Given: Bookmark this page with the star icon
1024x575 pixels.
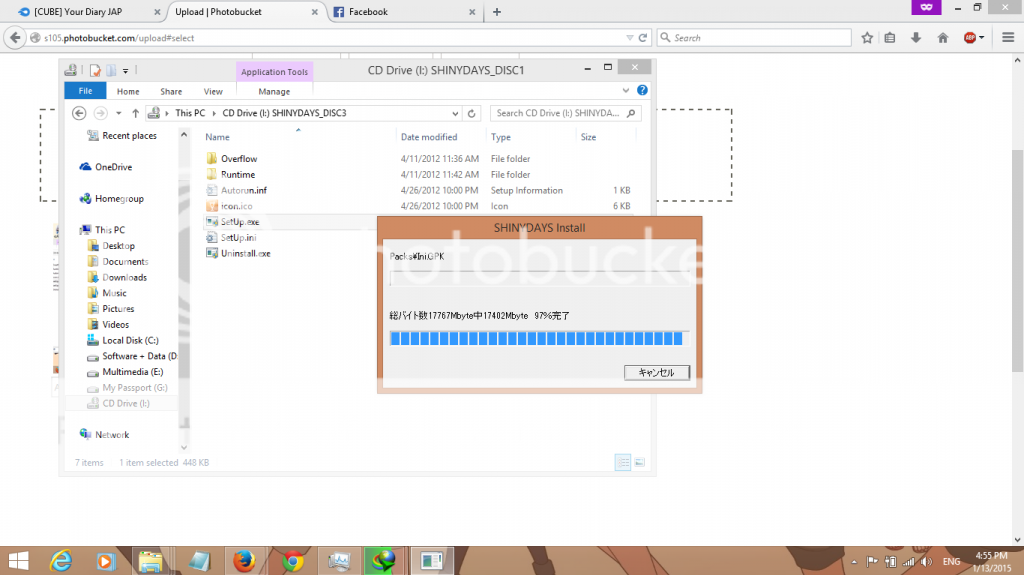Looking at the screenshot, I should coord(867,38).
